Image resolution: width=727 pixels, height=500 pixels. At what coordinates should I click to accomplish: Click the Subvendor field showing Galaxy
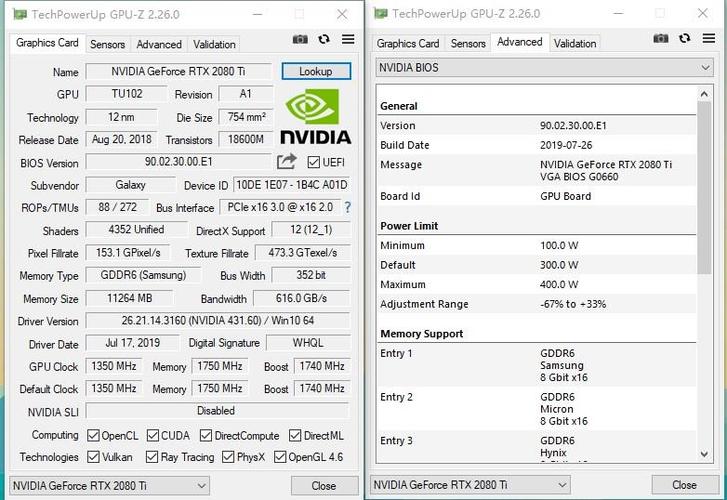click(131, 185)
